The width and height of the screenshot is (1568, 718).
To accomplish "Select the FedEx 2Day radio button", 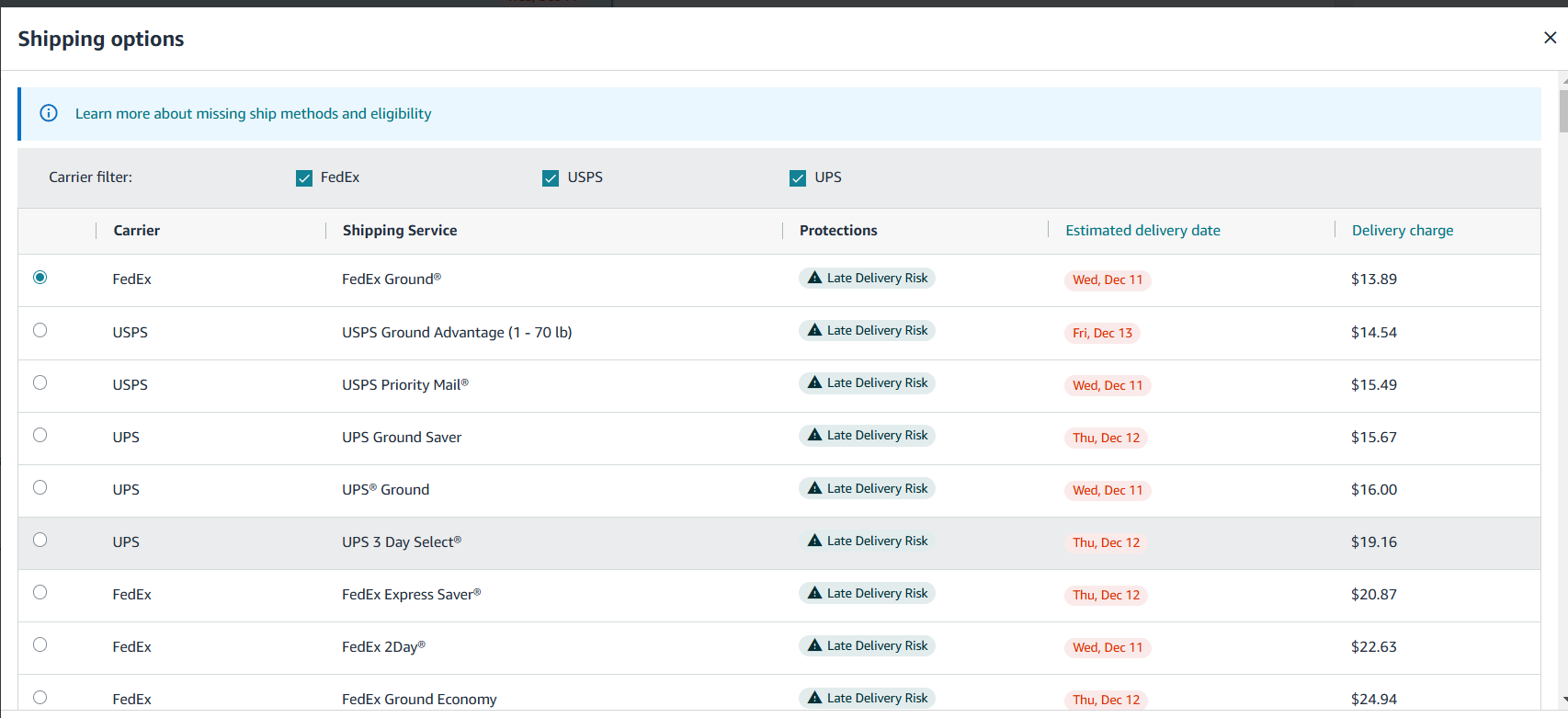I will (x=40, y=644).
